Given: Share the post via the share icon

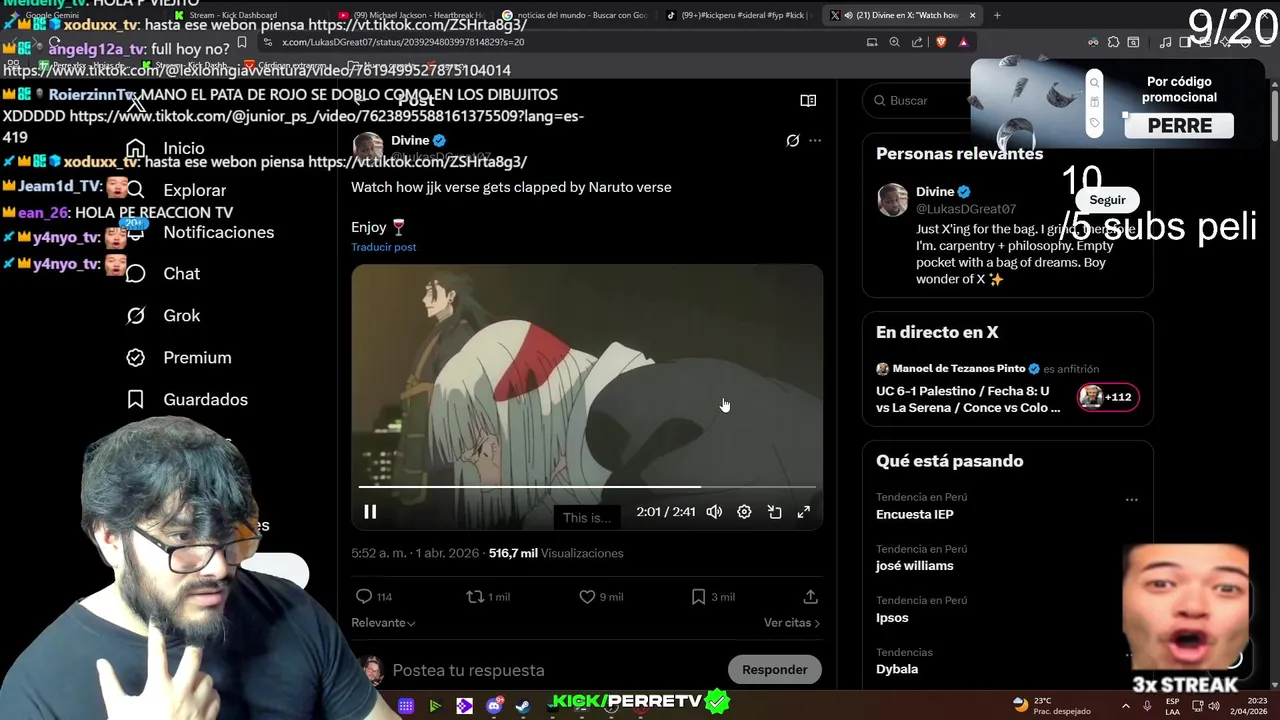Looking at the screenshot, I should coord(810,597).
